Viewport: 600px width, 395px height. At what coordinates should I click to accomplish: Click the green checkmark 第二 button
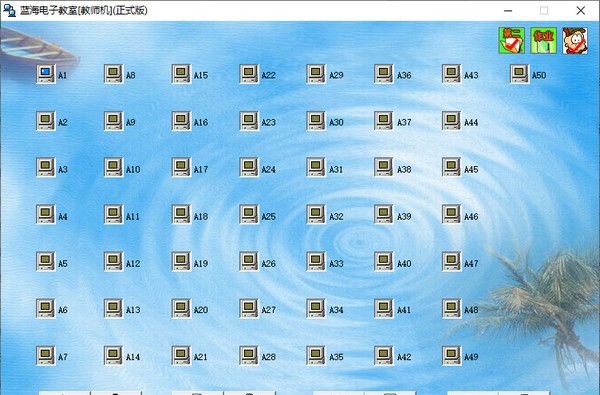click(x=512, y=41)
